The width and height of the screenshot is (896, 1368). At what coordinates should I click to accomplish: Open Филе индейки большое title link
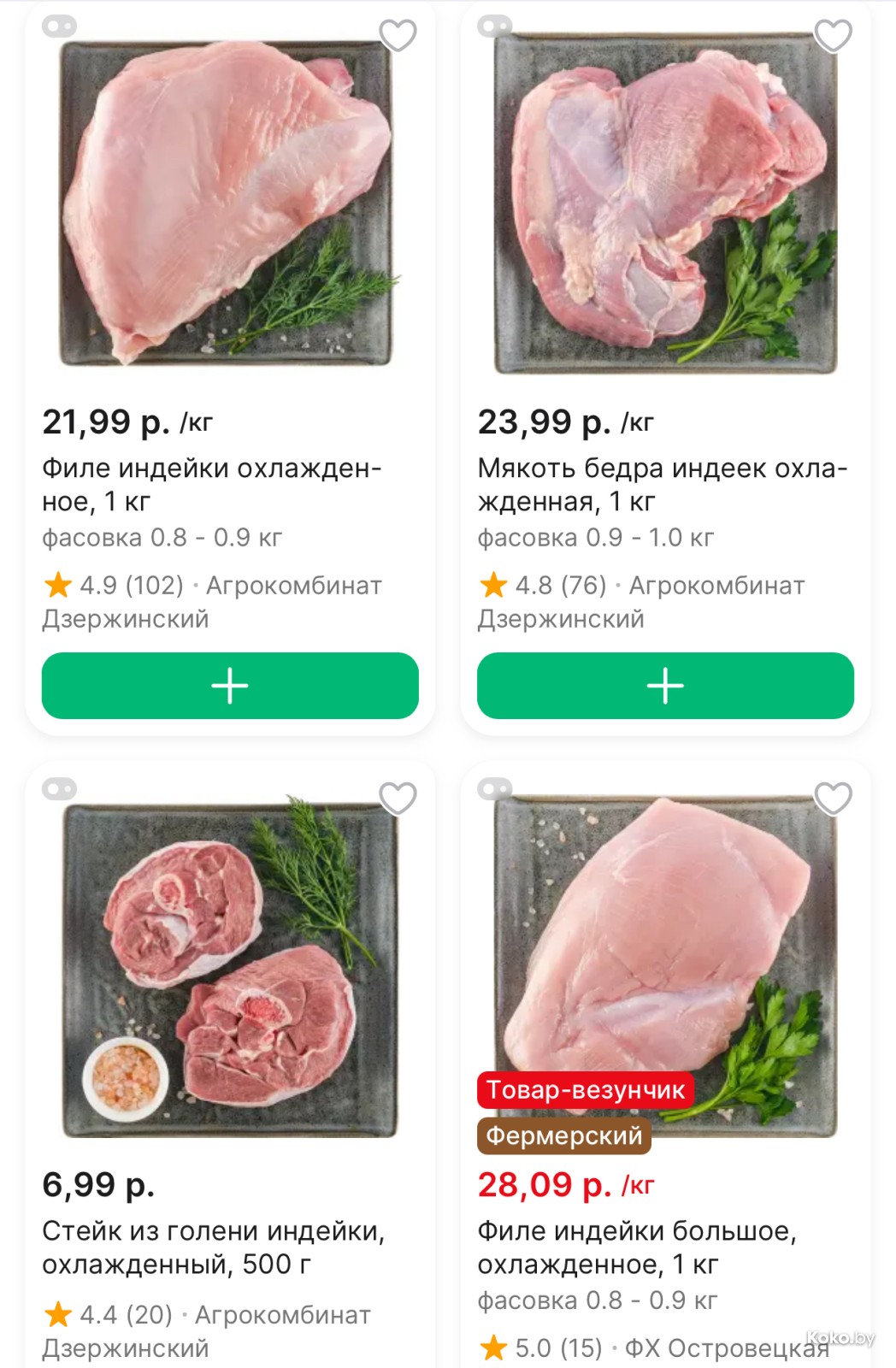(637, 1247)
